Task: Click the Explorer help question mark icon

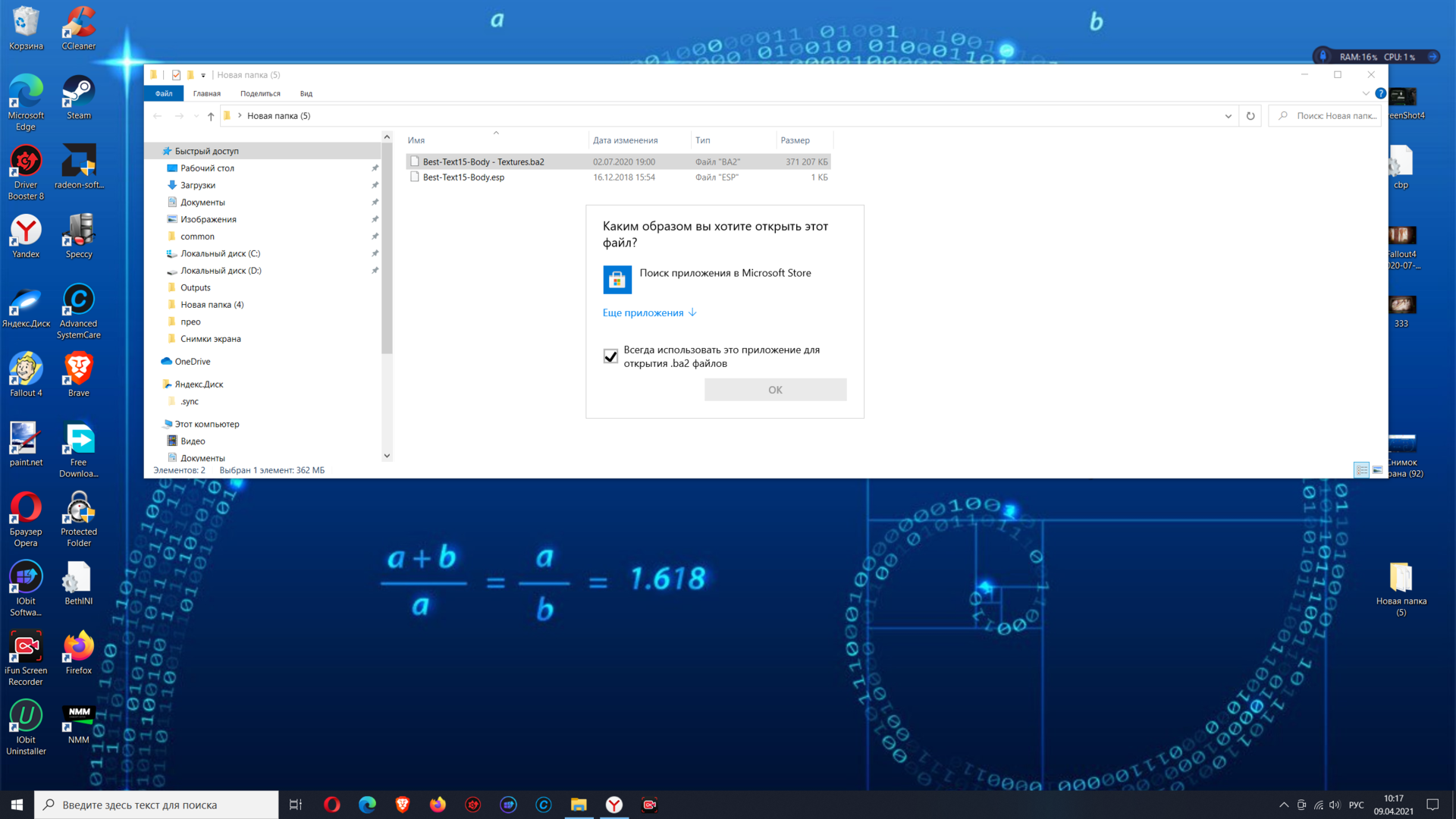Action: 1381,93
